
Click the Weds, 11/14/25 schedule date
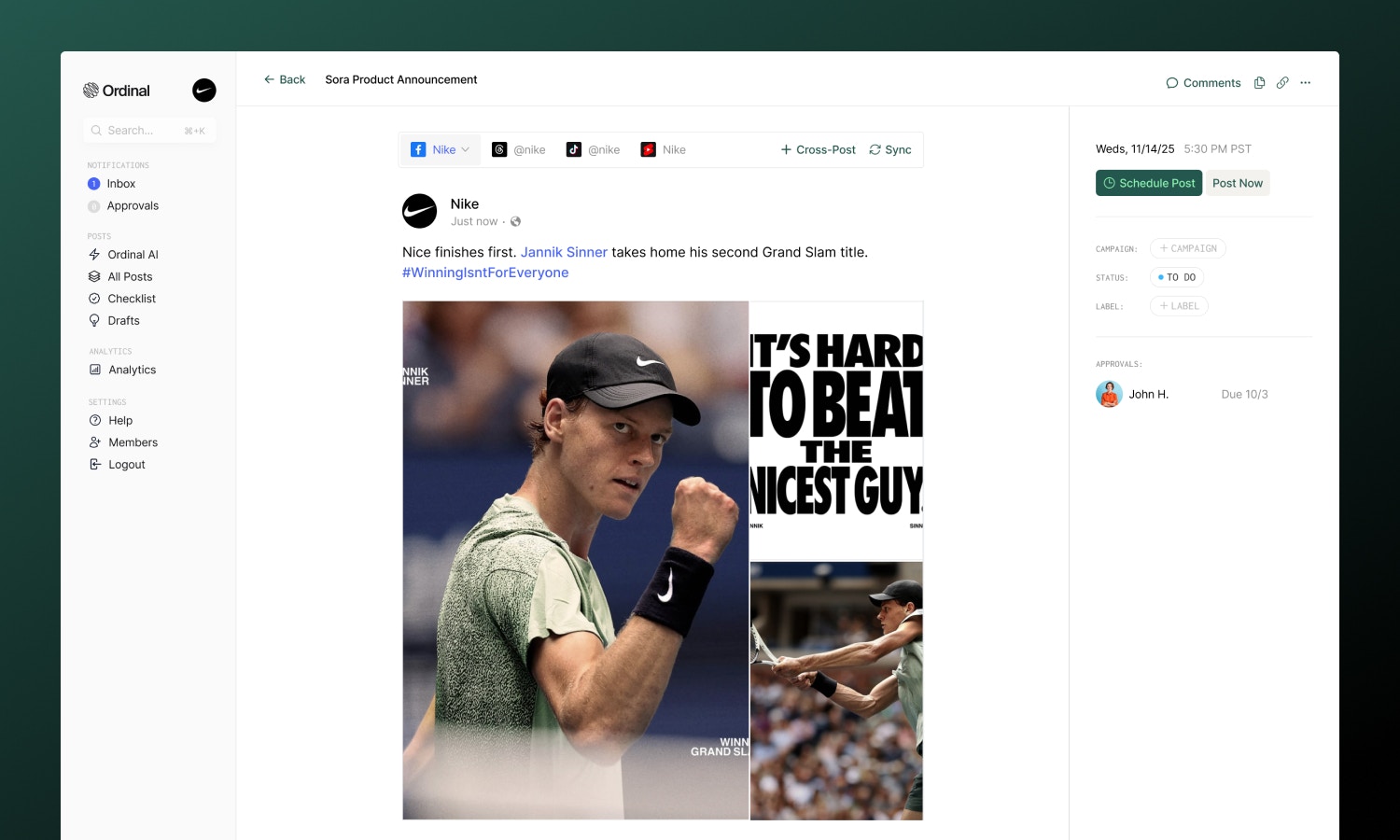coord(1135,148)
